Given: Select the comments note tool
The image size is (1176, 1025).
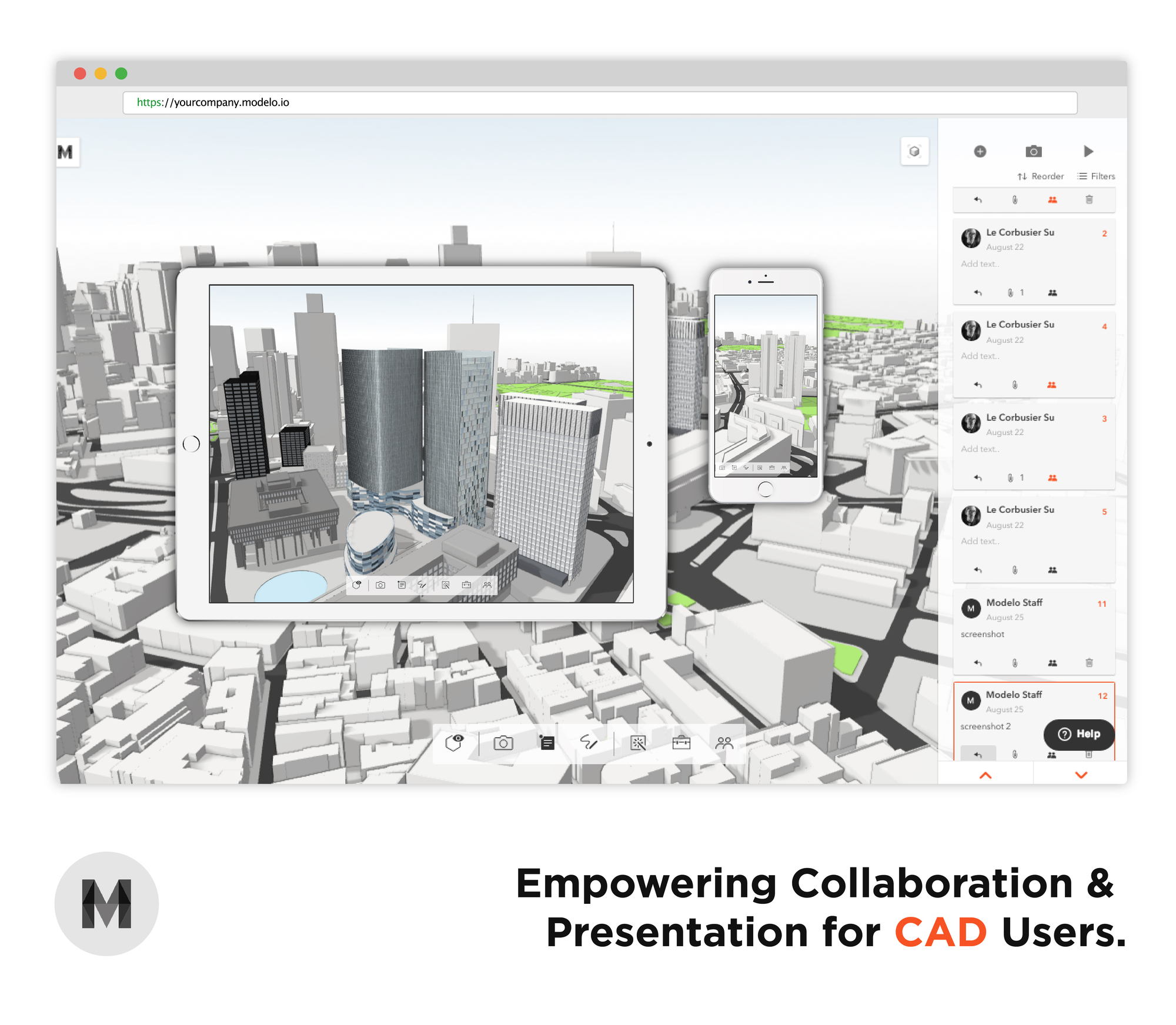Looking at the screenshot, I should point(547,743).
